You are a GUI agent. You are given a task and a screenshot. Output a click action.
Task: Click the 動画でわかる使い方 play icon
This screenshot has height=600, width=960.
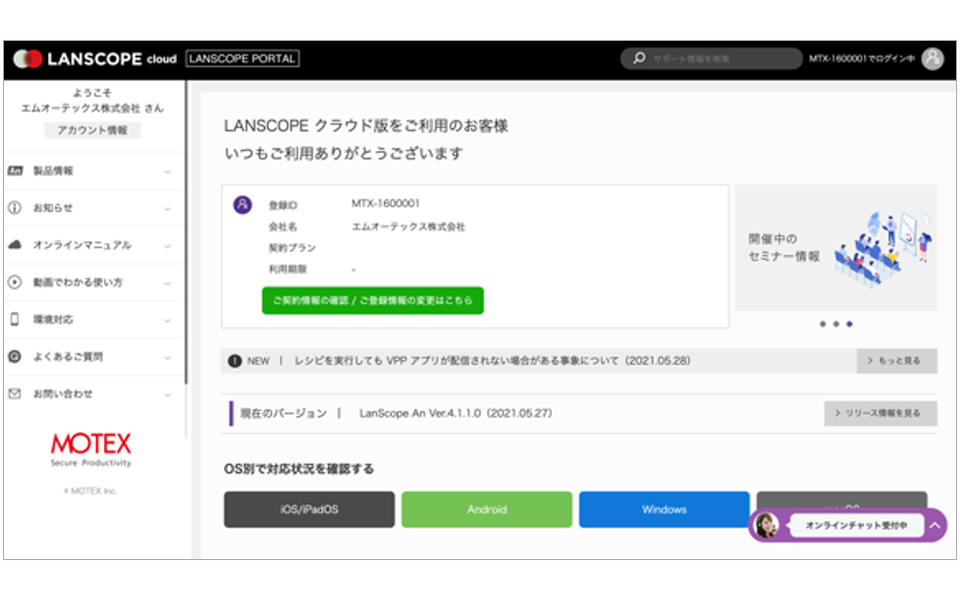[15, 282]
